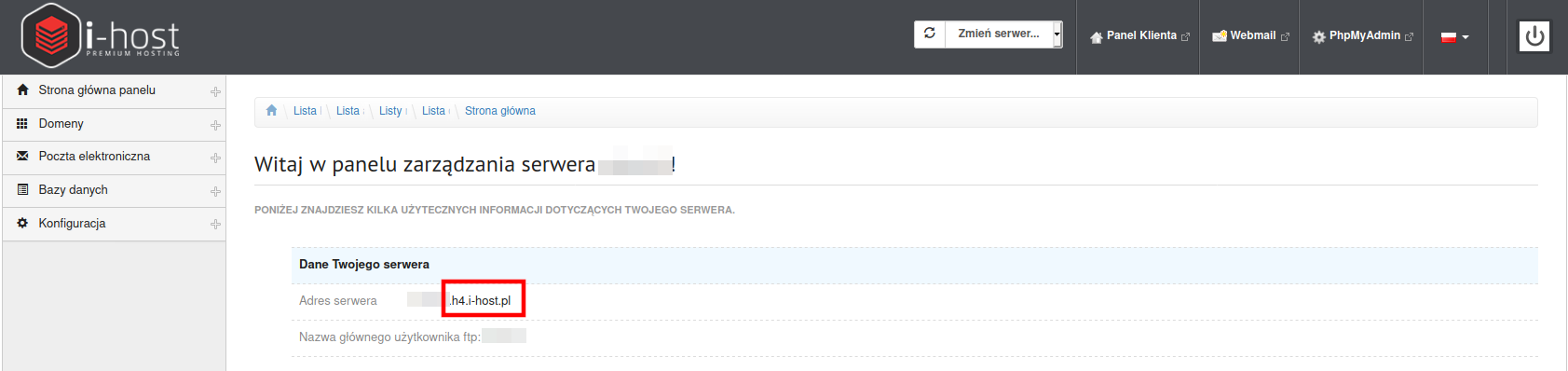
Task: Click the i-host logo
Action: (x=101, y=36)
